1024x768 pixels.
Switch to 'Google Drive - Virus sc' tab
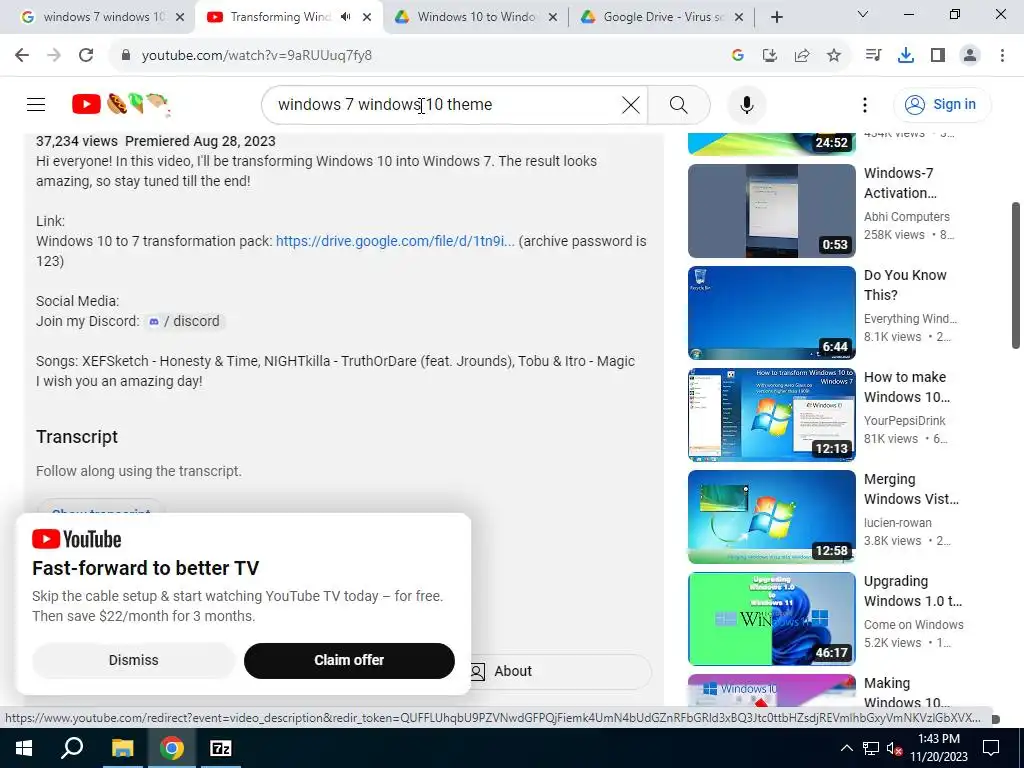pos(663,17)
